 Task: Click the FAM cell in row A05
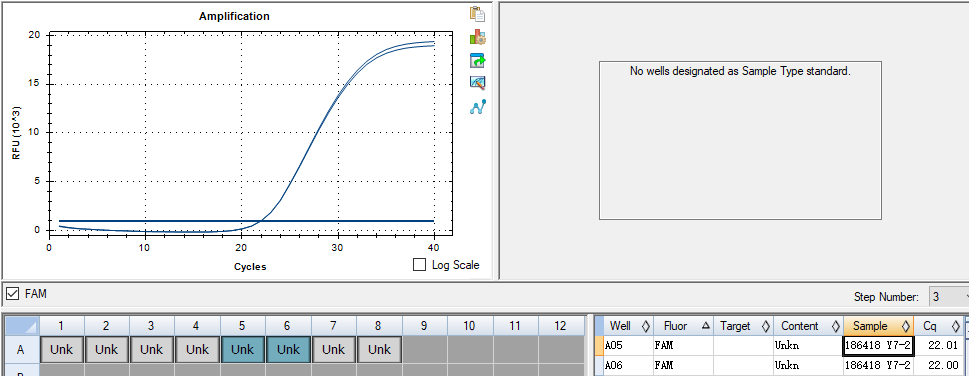pyautogui.click(x=682, y=345)
